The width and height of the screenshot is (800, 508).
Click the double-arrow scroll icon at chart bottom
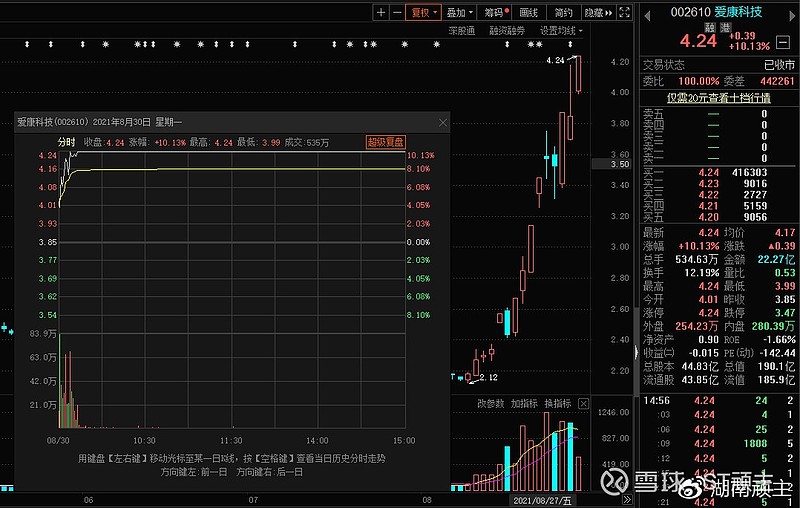(627, 500)
